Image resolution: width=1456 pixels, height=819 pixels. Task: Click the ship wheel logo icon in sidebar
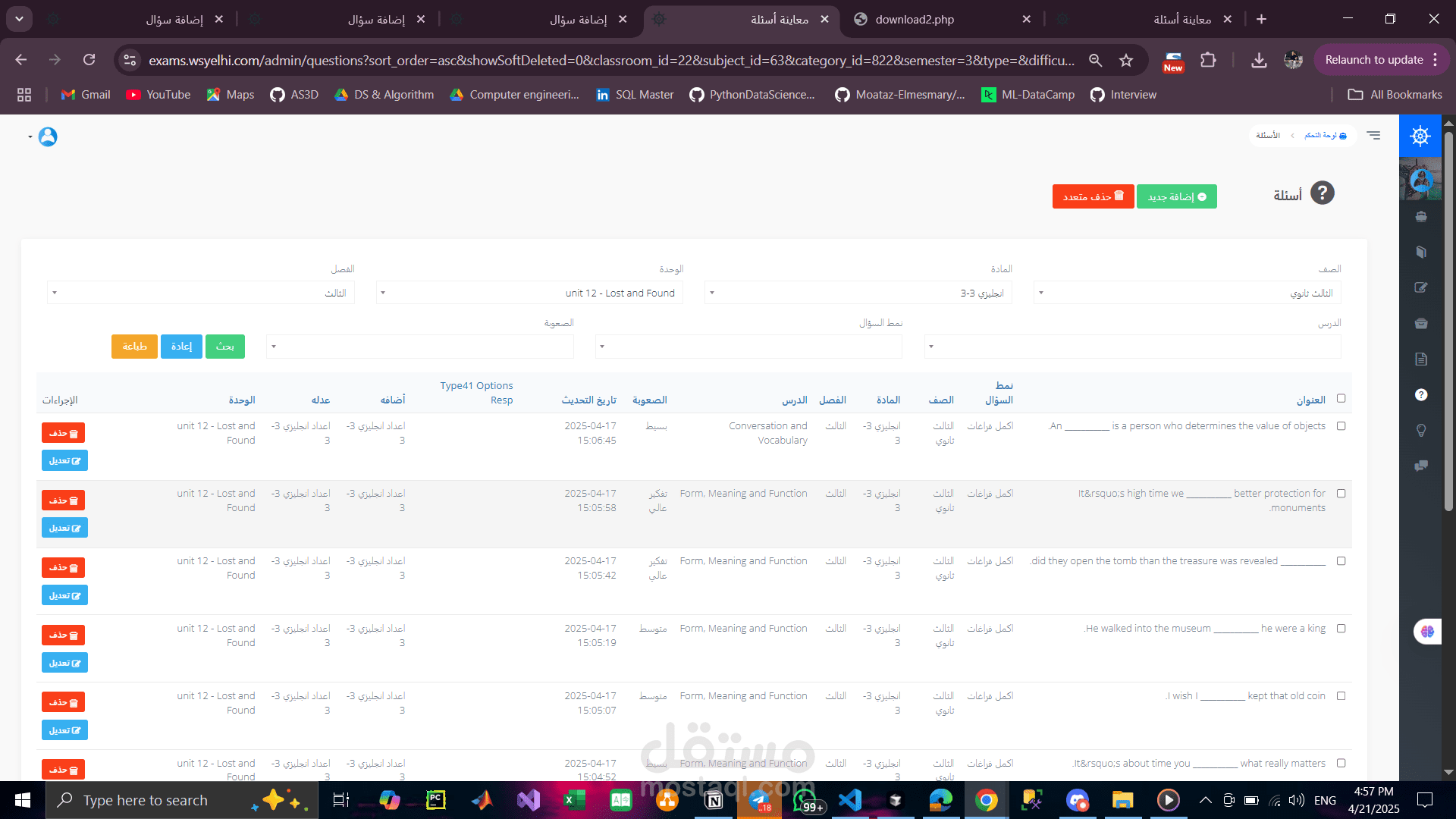point(1420,136)
